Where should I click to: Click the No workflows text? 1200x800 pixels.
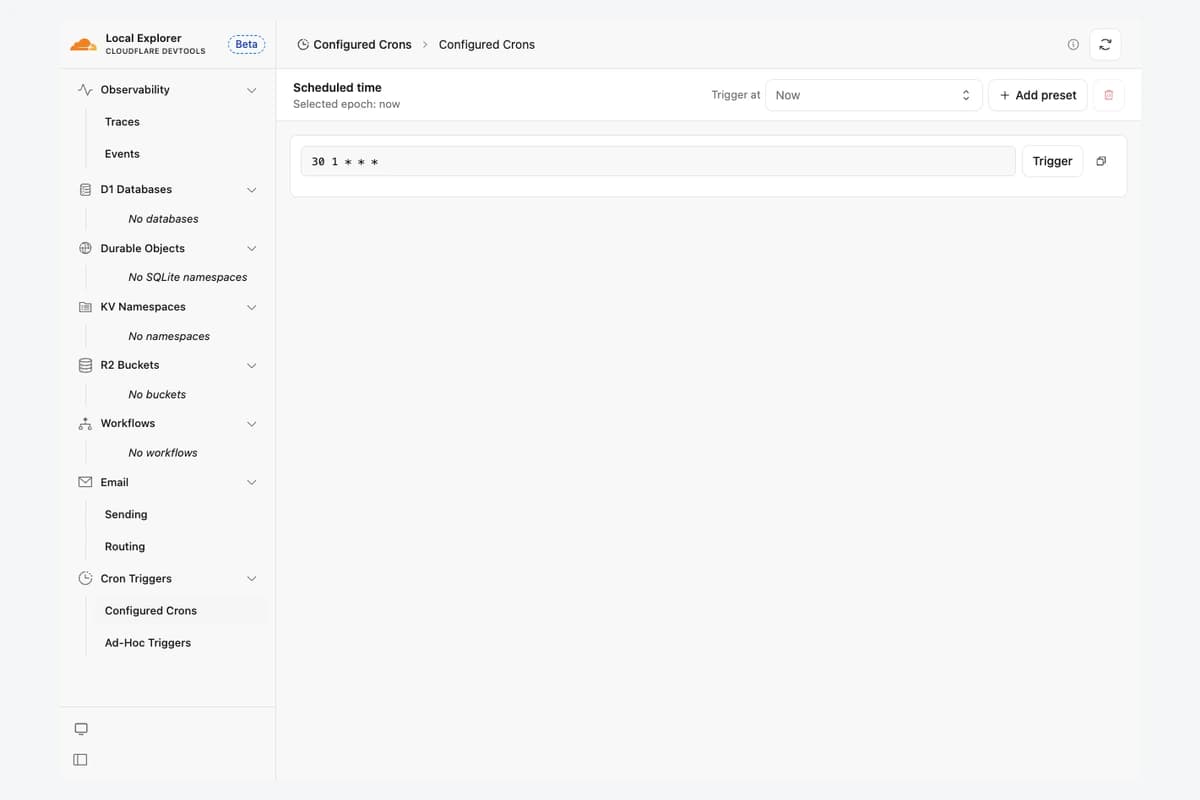click(x=163, y=453)
